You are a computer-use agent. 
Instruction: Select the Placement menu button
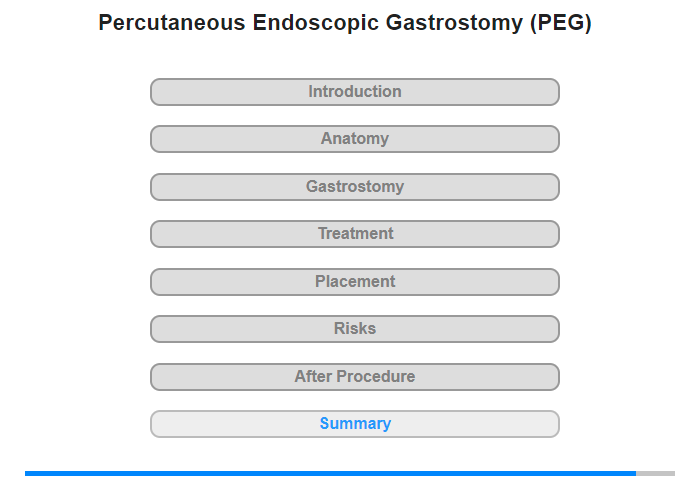tap(355, 282)
